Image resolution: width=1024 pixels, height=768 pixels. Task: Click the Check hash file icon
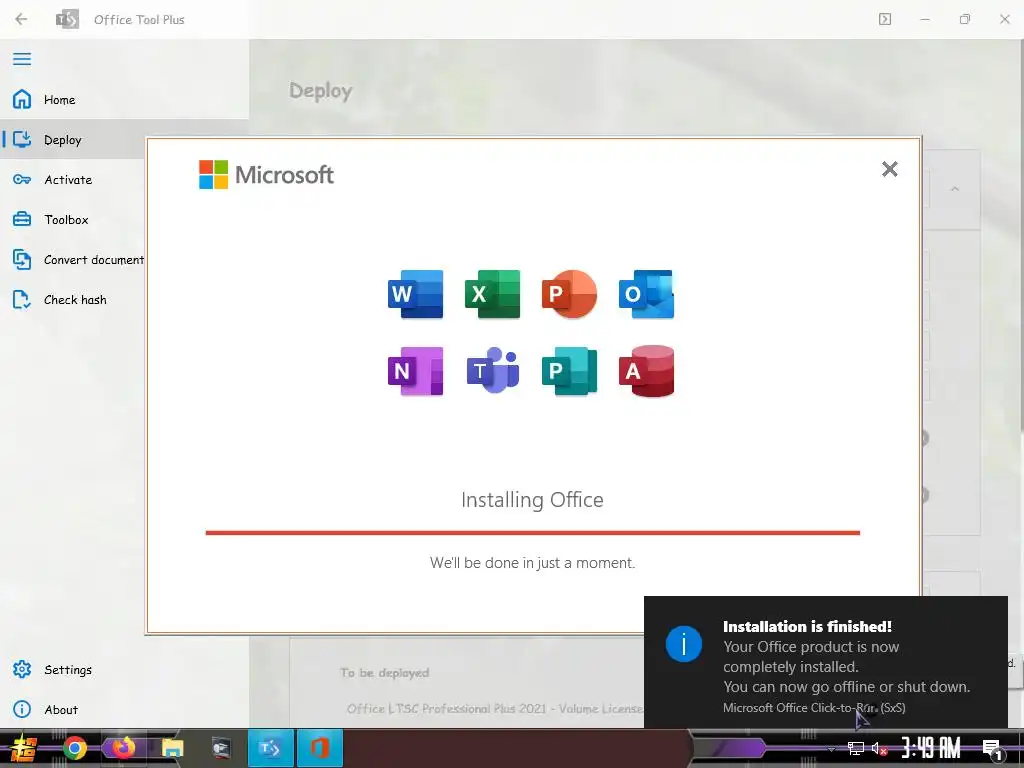22,299
